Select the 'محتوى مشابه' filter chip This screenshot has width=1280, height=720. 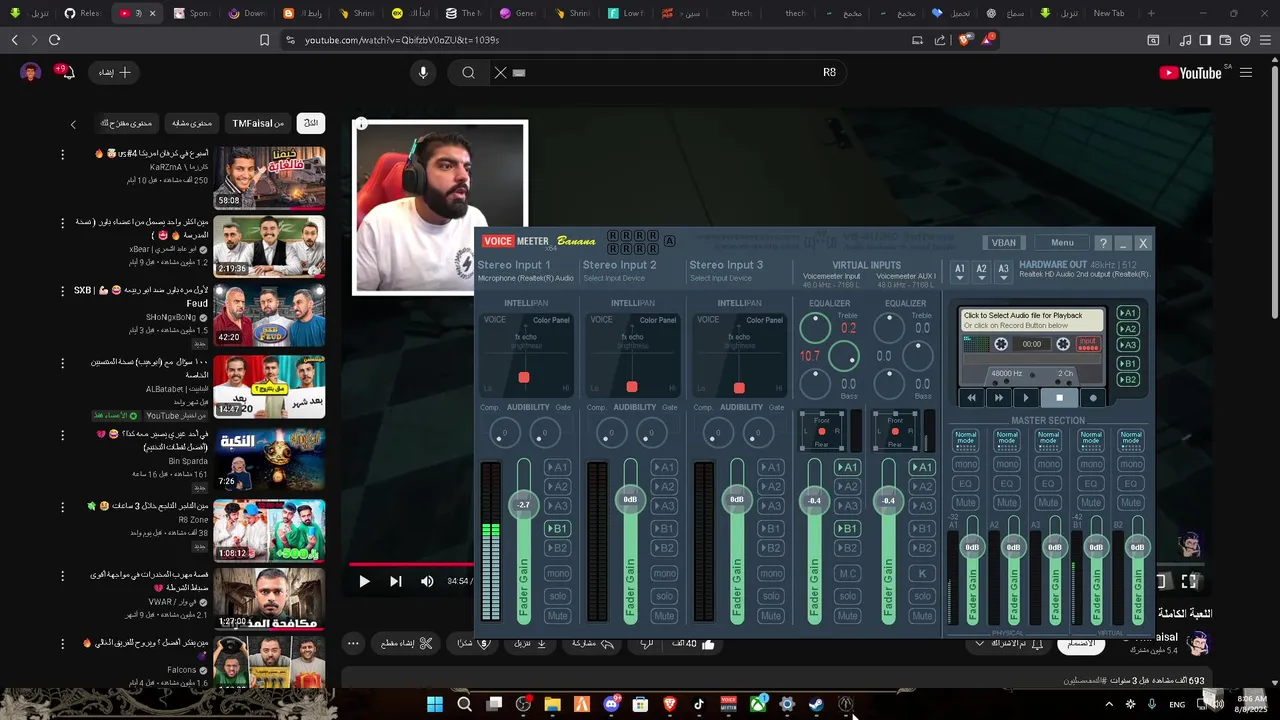tap(192, 123)
